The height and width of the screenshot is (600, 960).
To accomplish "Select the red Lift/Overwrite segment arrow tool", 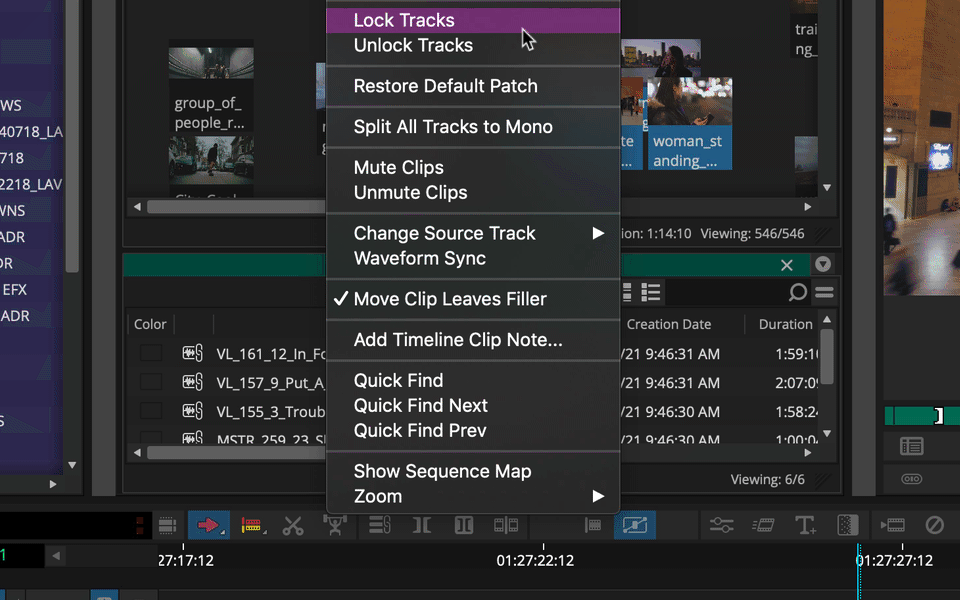I will [208, 525].
